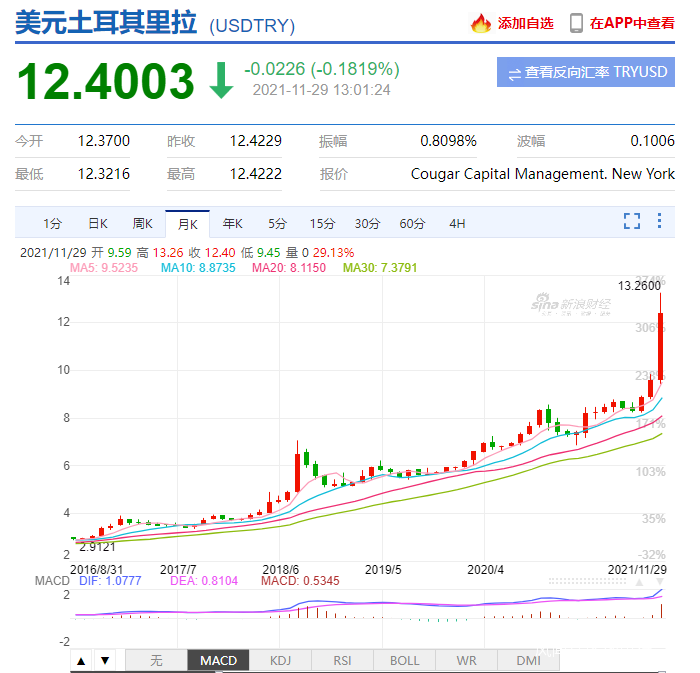Select the MACD indicator tab
Image resolution: width=700 pixels, height=673 pixels.
pyautogui.click(x=218, y=661)
